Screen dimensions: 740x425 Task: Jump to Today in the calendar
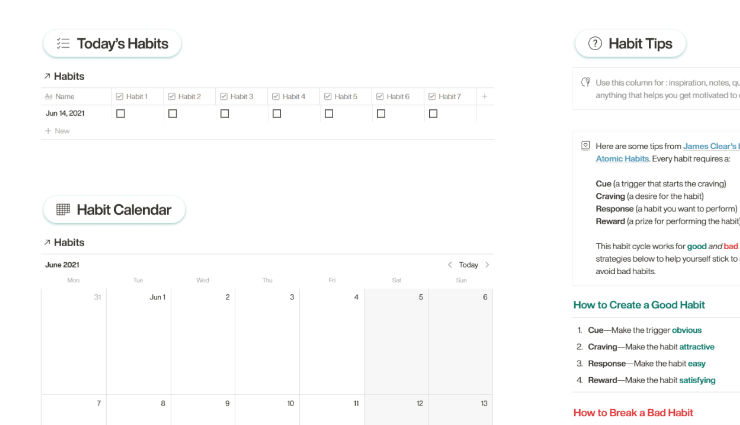(x=468, y=265)
